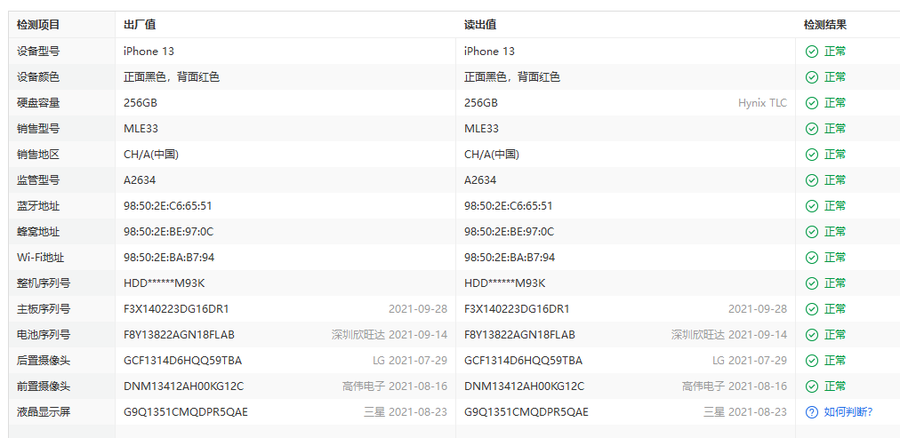The image size is (900, 438).
Task: Select the 电池序列号 row label
Action: [43, 335]
